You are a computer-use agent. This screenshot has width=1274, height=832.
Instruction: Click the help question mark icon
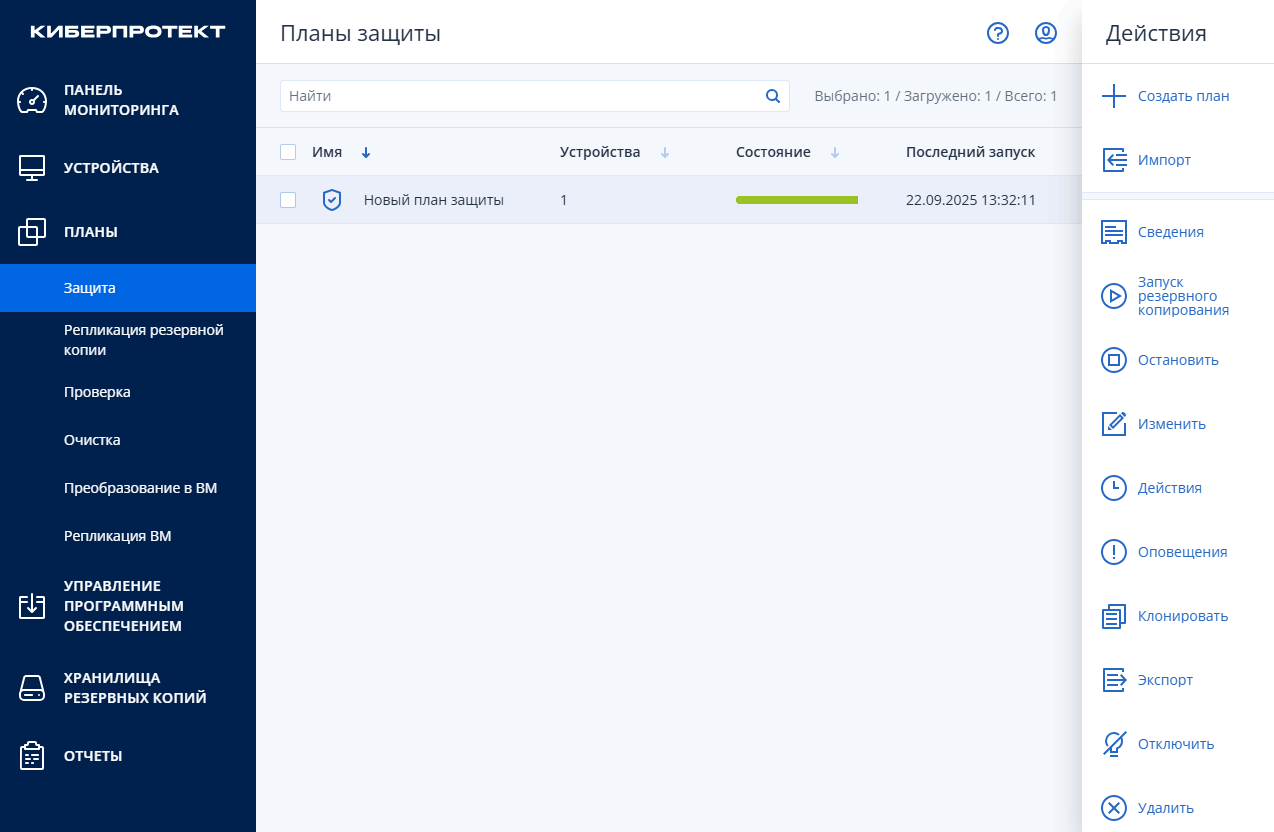[x=997, y=33]
